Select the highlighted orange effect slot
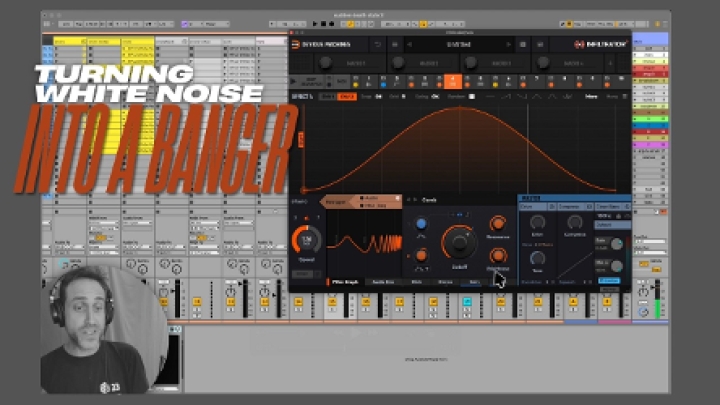 (453, 81)
